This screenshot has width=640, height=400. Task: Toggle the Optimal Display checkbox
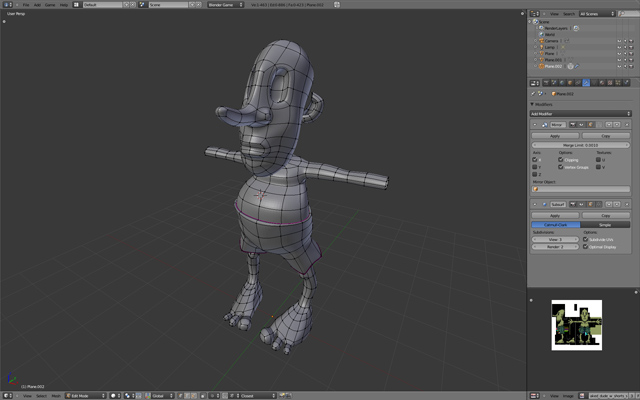585,247
